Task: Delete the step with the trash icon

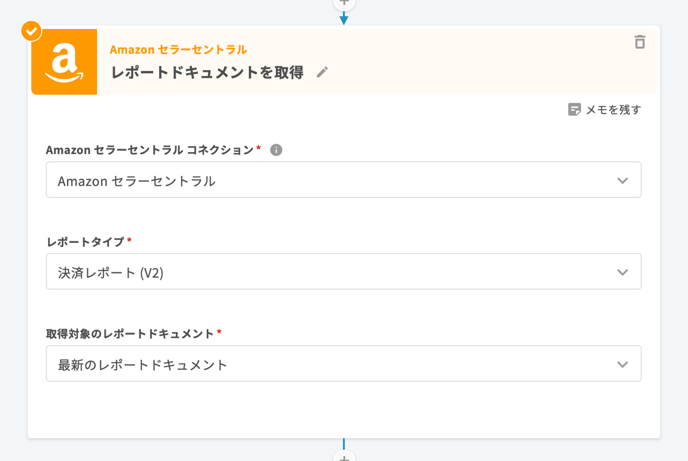Action: click(x=640, y=42)
